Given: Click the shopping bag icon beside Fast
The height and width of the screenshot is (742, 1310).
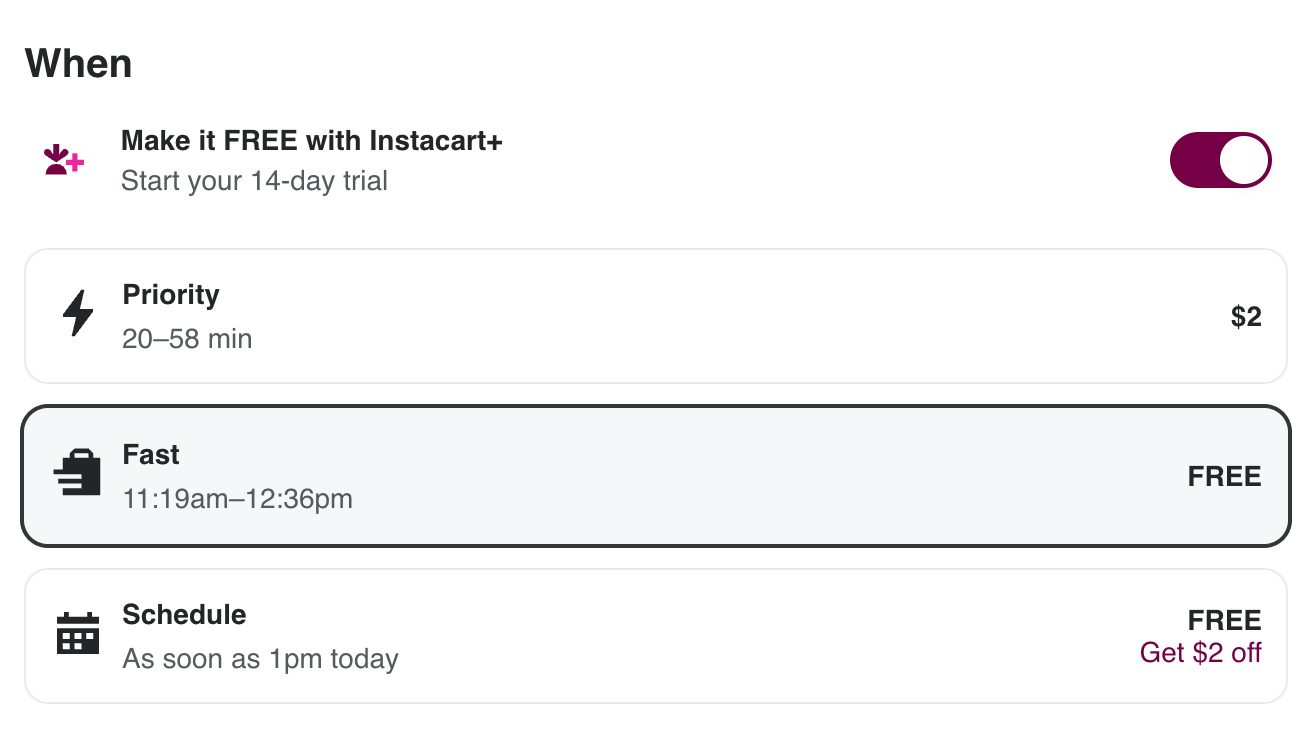Looking at the screenshot, I should (x=78, y=474).
